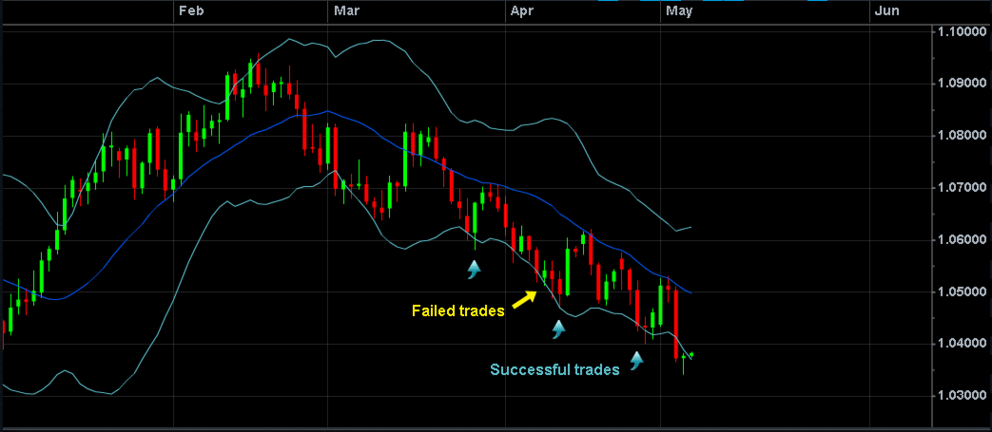Viewport: 992px width, 432px height.
Task: Click the 1.08000 price level label
Action: 961,135
